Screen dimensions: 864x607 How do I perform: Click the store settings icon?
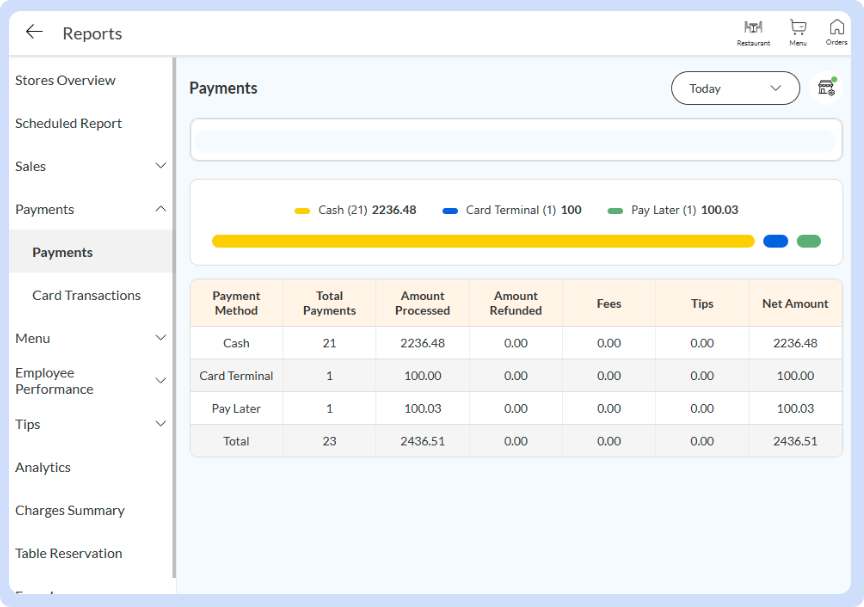pos(826,88)
